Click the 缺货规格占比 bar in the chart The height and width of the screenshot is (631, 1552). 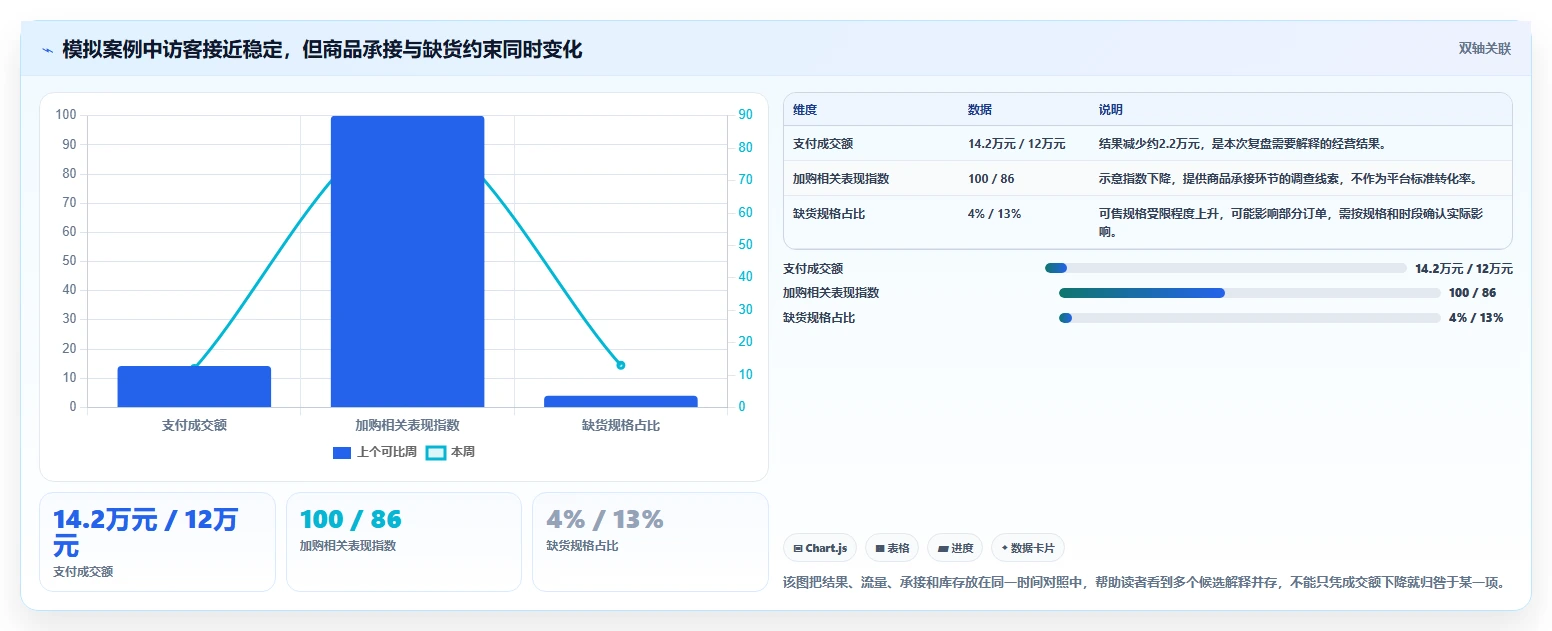pos(620,401)
